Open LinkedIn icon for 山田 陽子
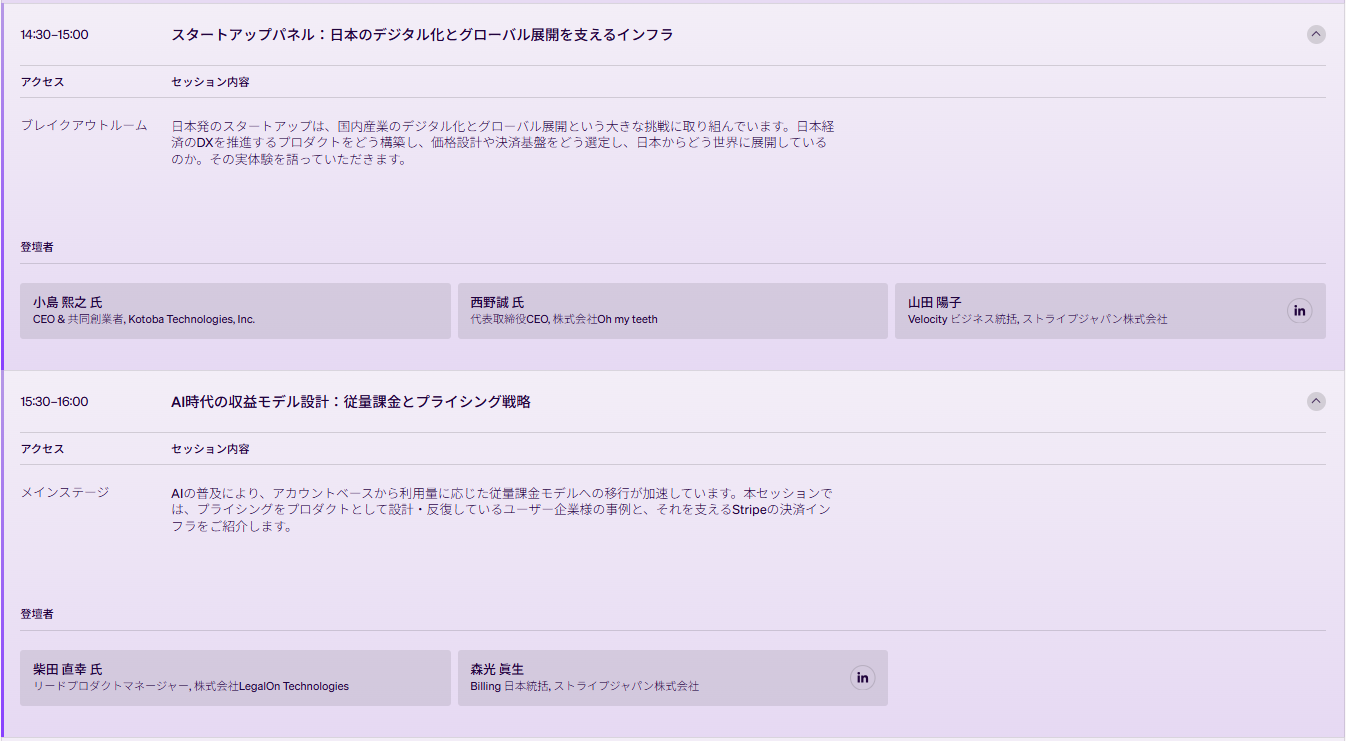The image size is (1346, 741). coord(1299,310)
